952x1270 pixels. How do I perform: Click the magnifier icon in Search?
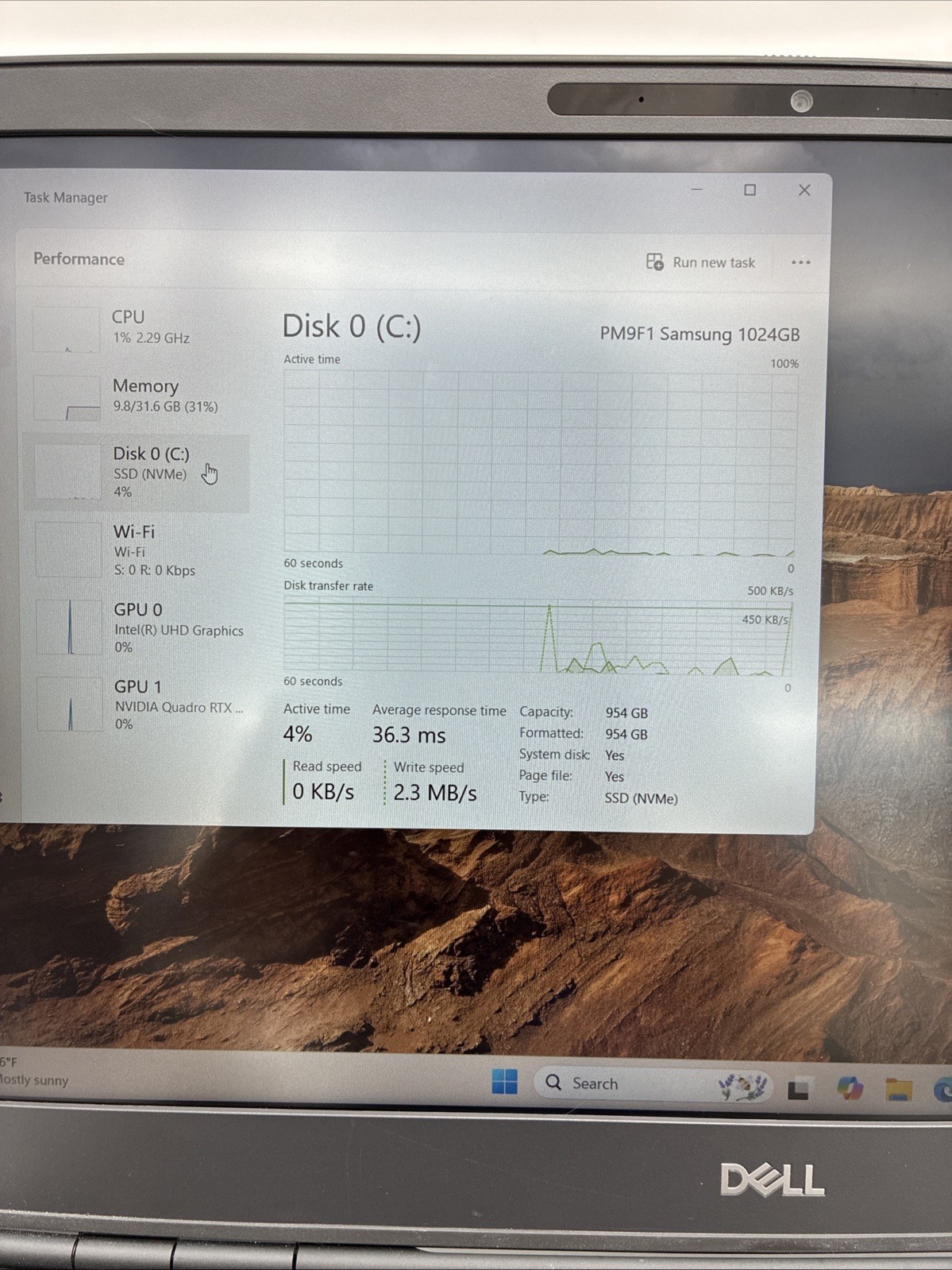pos(553,1083)
